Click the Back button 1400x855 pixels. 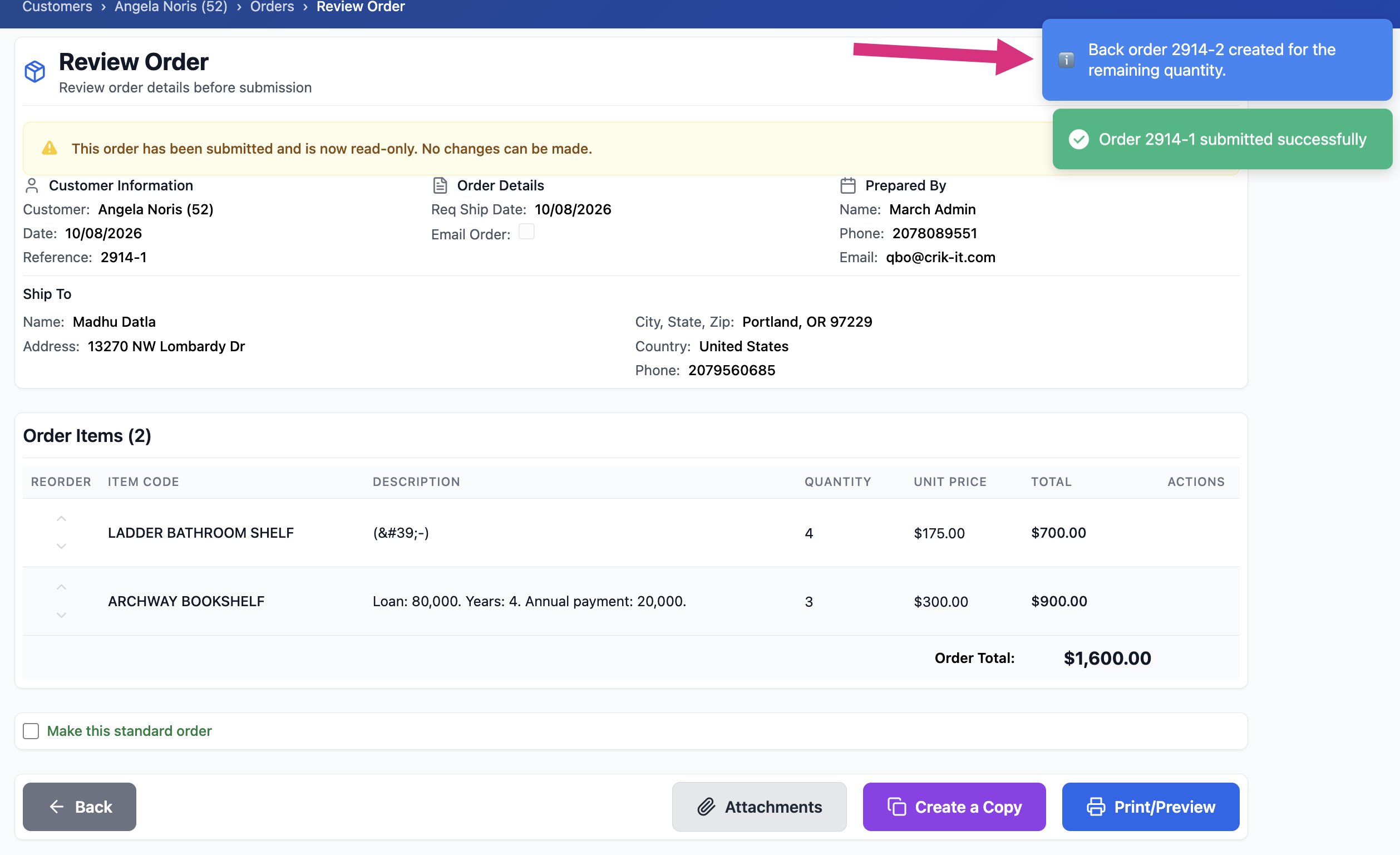click(80, 807)
